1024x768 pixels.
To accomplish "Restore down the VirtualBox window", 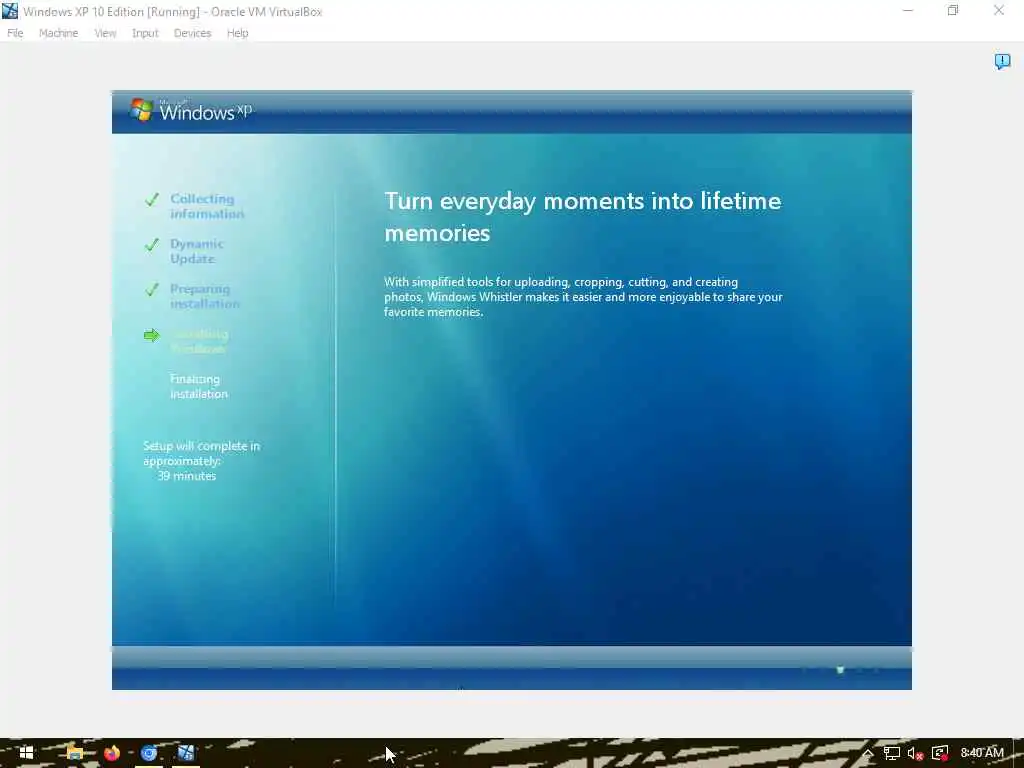I will (x=953, y=11).
